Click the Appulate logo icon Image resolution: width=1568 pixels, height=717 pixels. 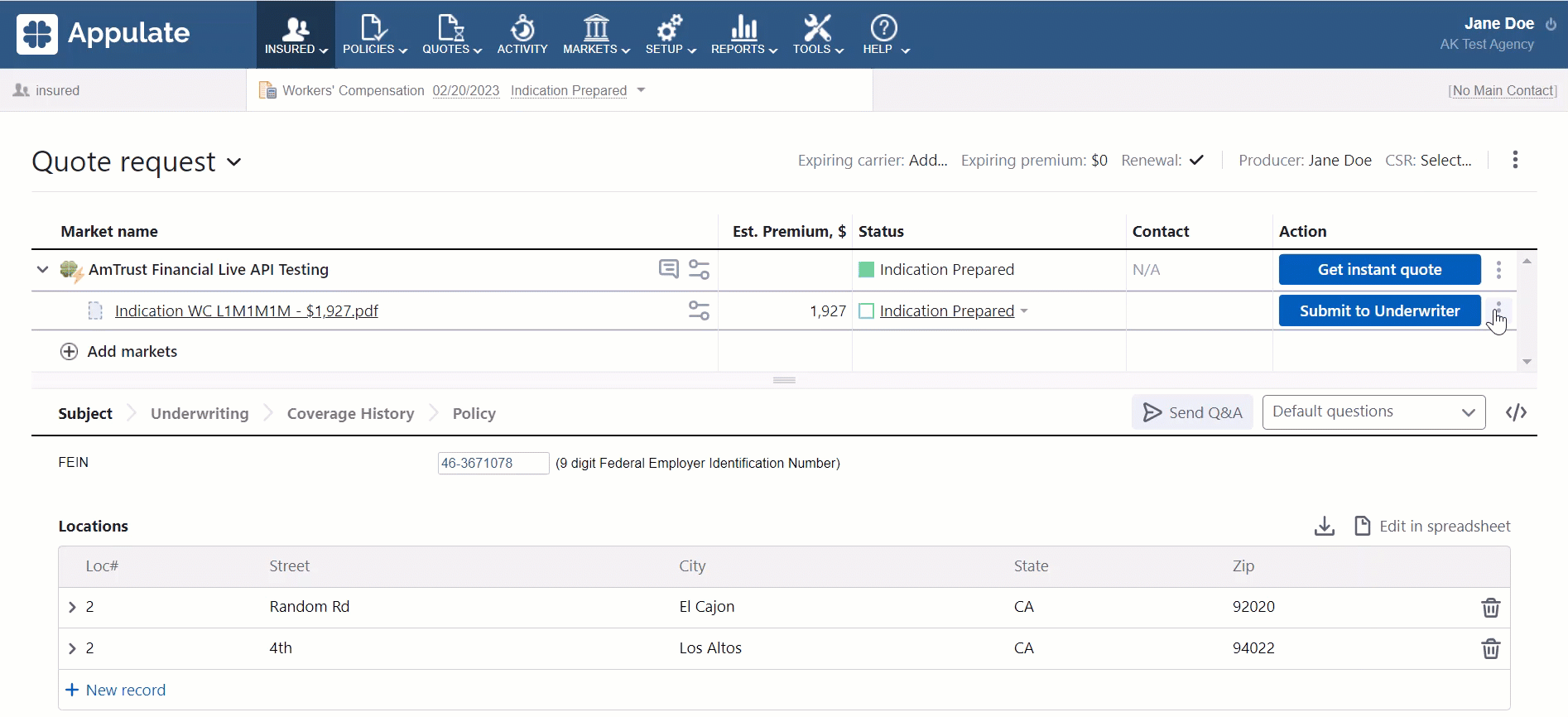36,34
